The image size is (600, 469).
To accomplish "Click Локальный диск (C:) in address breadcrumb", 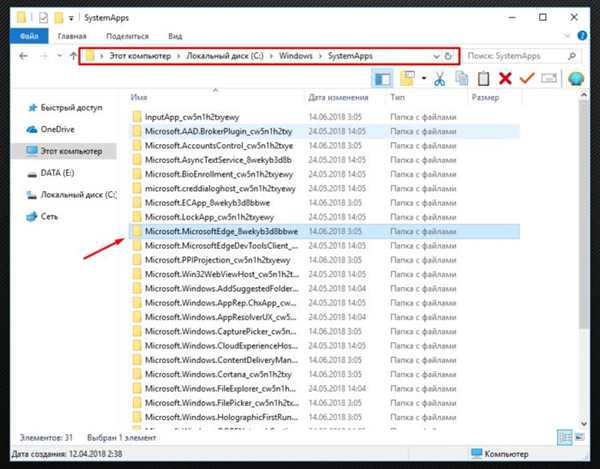I will 225,56.
